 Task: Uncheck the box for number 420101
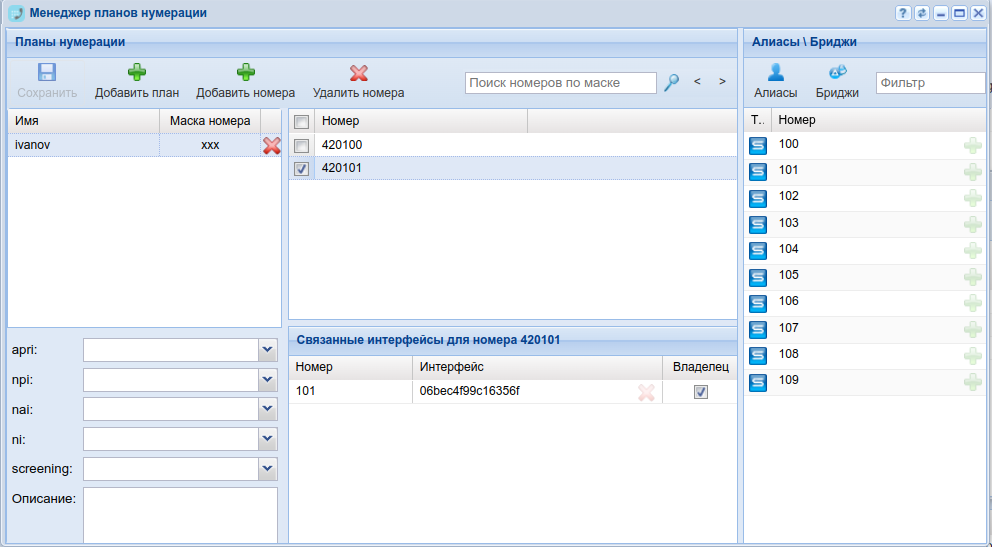click(302, 169)
